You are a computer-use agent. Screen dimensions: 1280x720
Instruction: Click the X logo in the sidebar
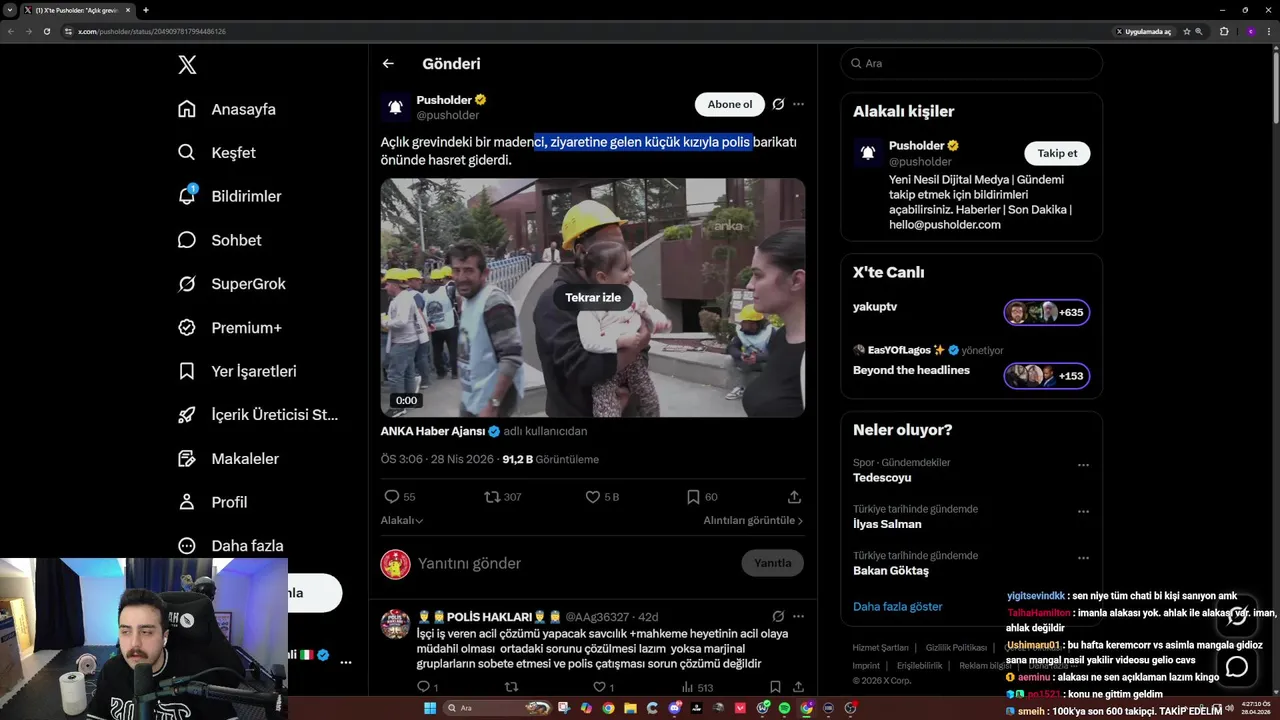click(187, 65)
